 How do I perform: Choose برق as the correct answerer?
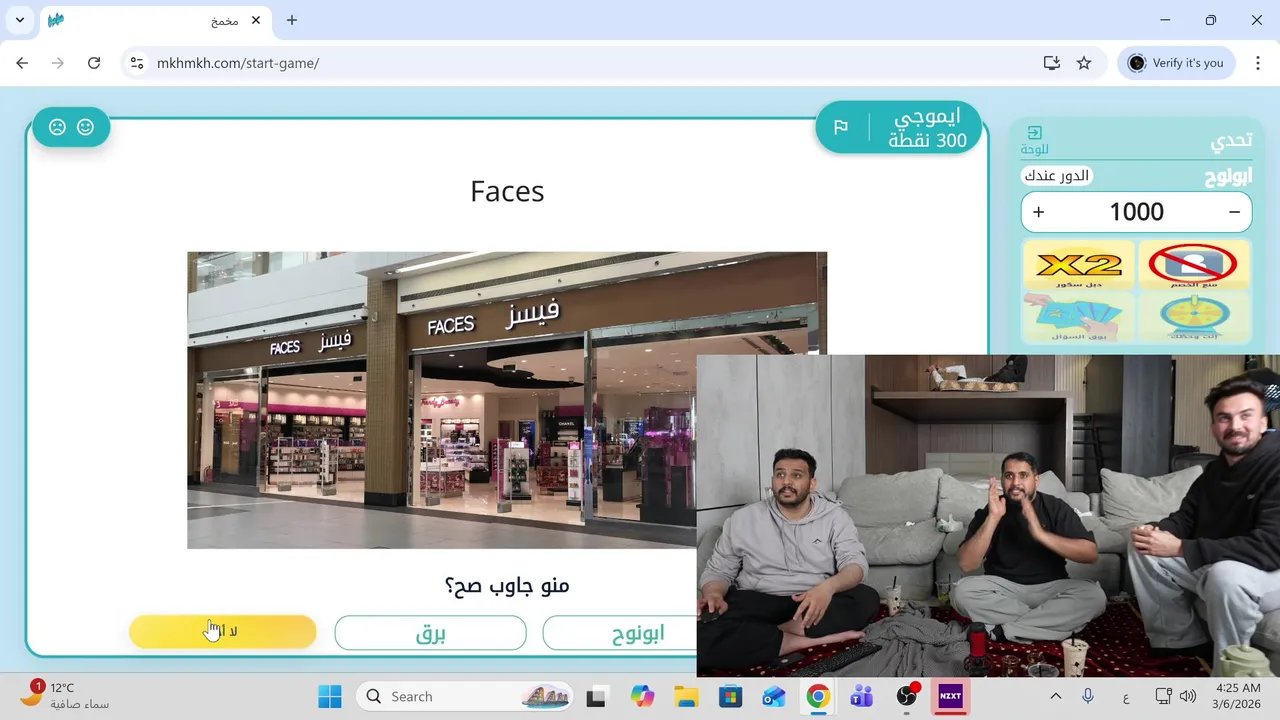430,633
